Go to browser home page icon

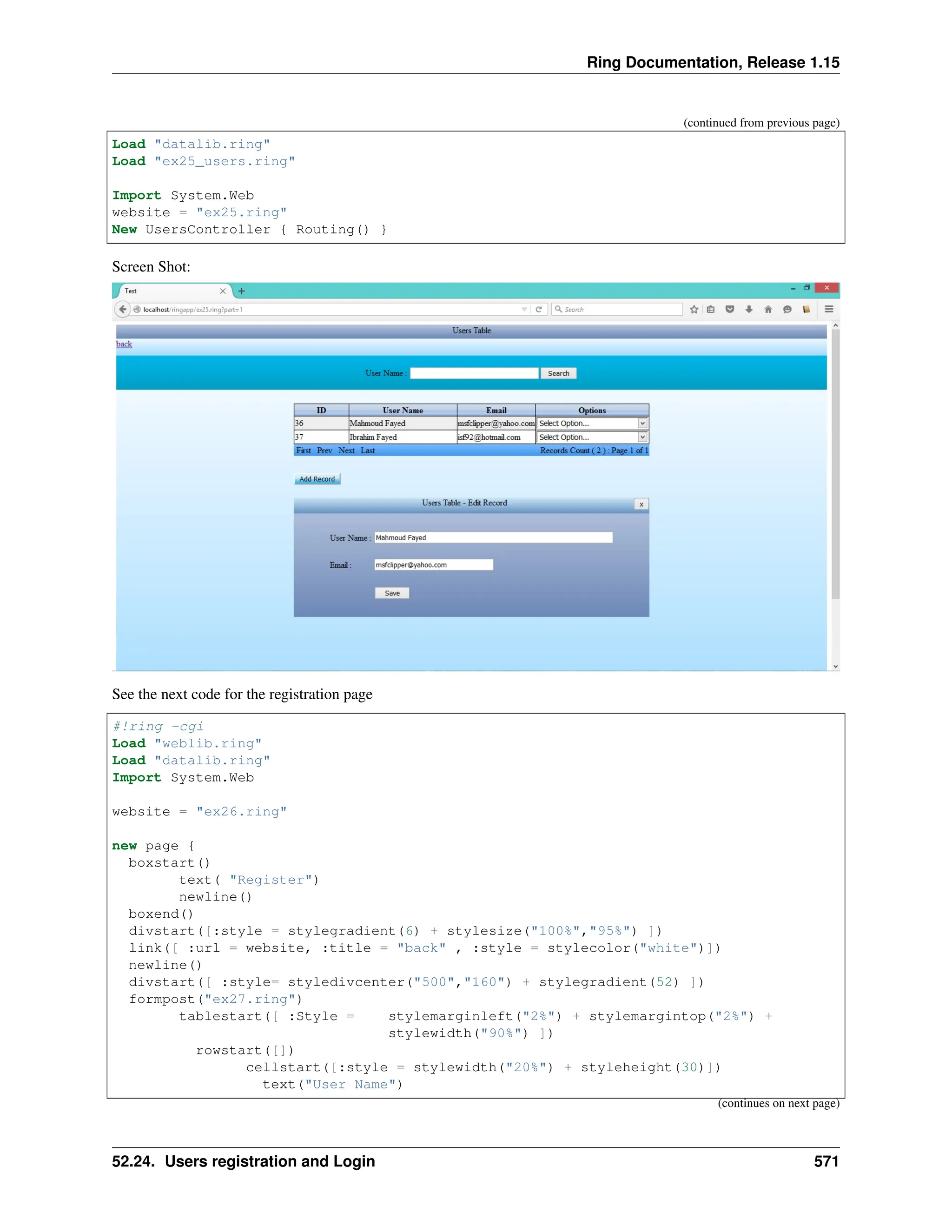coord(768,309)
